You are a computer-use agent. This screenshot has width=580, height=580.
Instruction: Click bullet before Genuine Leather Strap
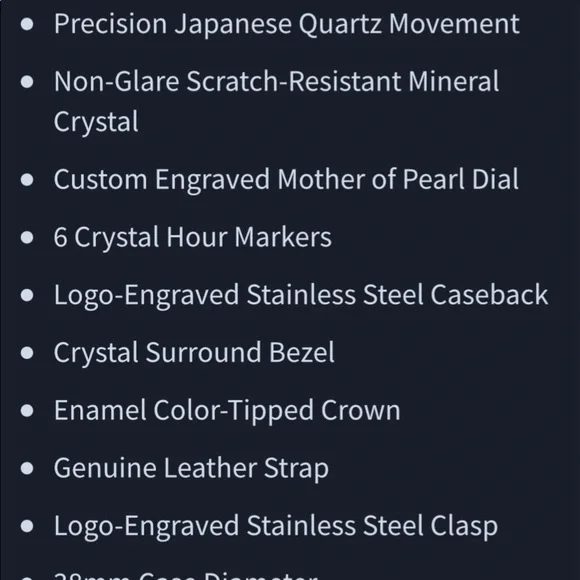pyautogui.click(x=27, y=468)
